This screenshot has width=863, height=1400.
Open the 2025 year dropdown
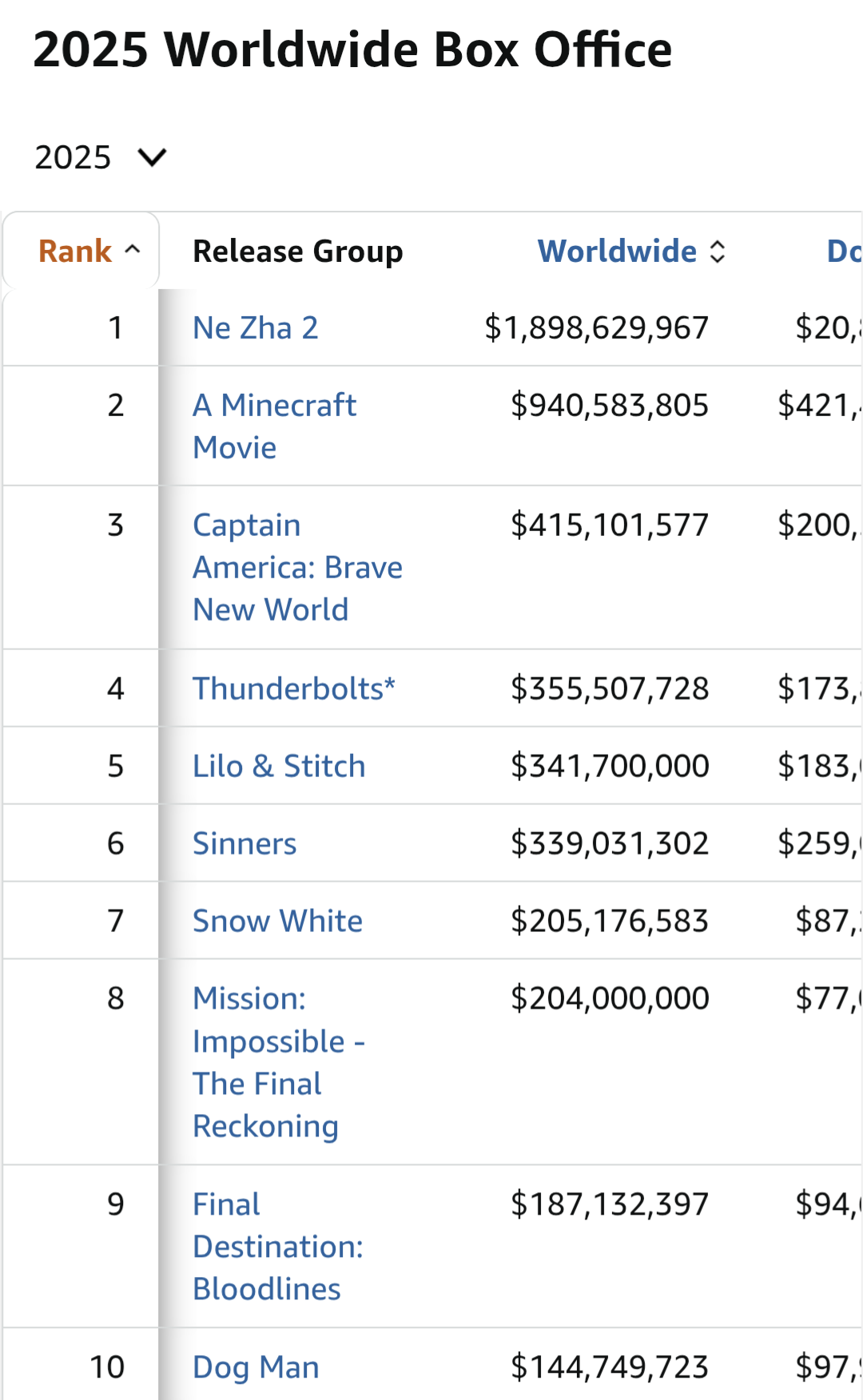[x=101, y=157]
